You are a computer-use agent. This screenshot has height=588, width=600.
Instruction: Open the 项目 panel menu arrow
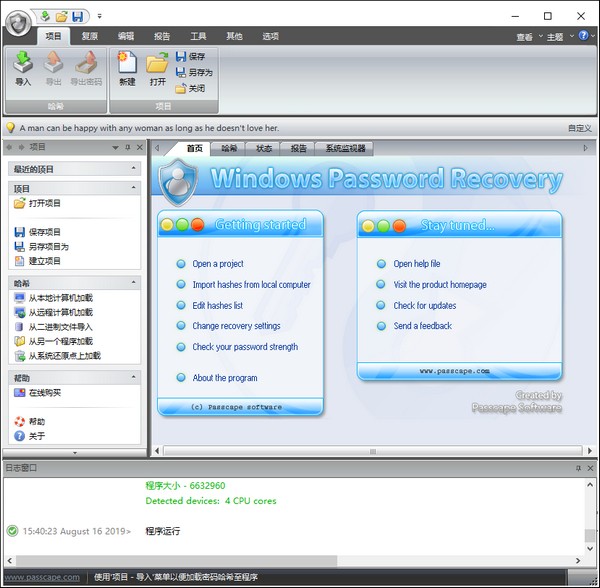pyautogui.click(x=115, y=148)
